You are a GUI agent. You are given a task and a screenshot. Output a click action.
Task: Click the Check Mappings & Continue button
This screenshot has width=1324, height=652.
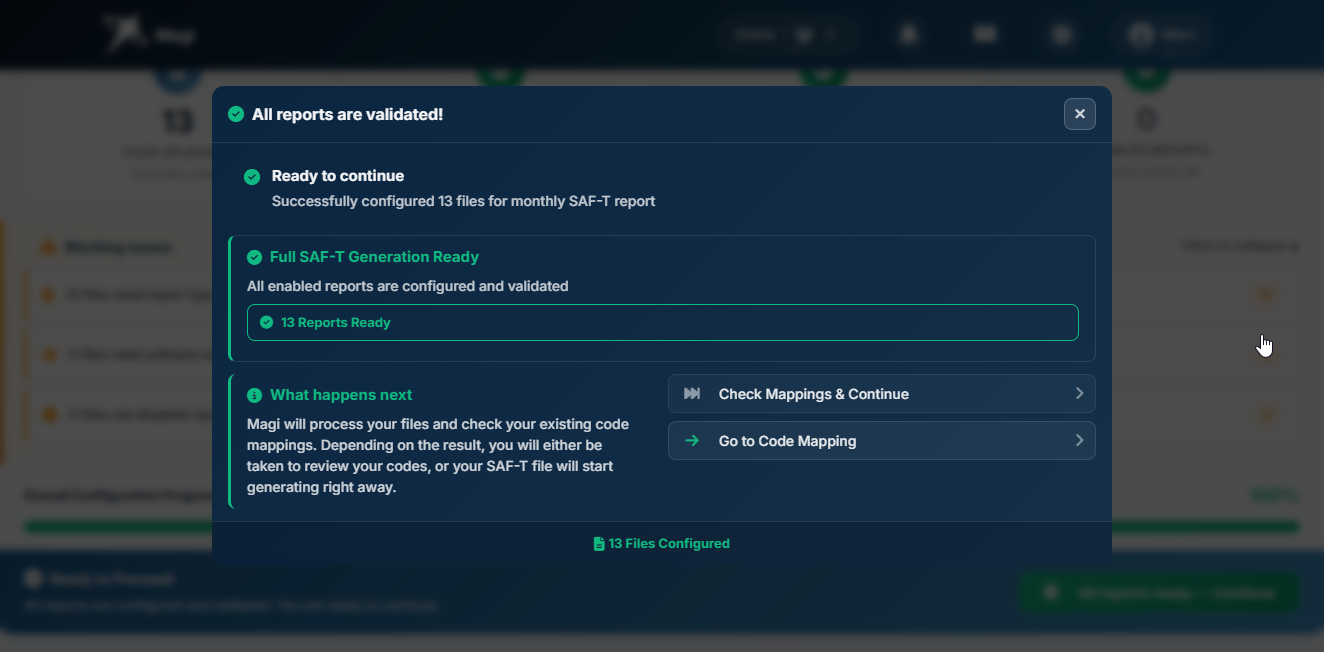(x=881, y=394)
